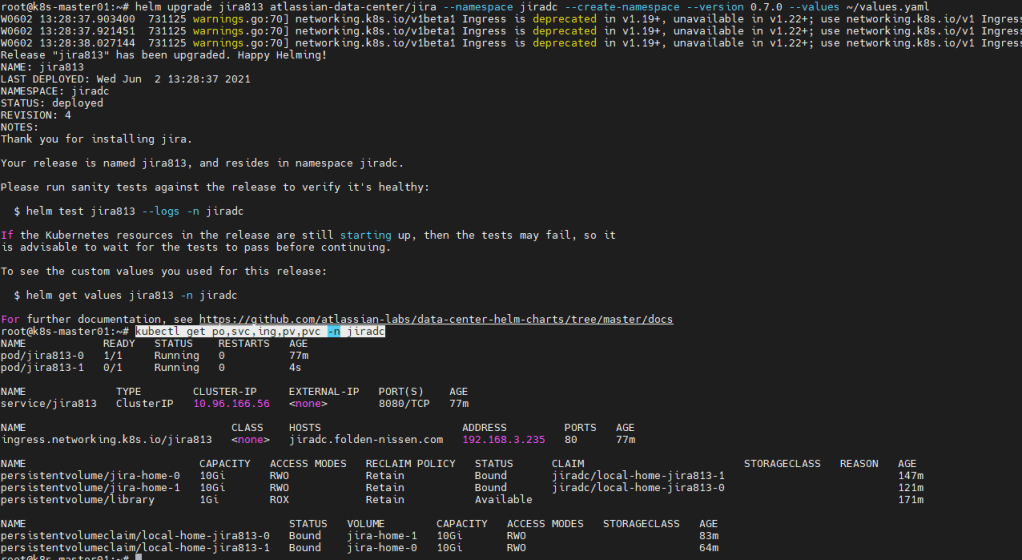
Task: Click the highlighted kubectl get command
Action: coord(260,331)
